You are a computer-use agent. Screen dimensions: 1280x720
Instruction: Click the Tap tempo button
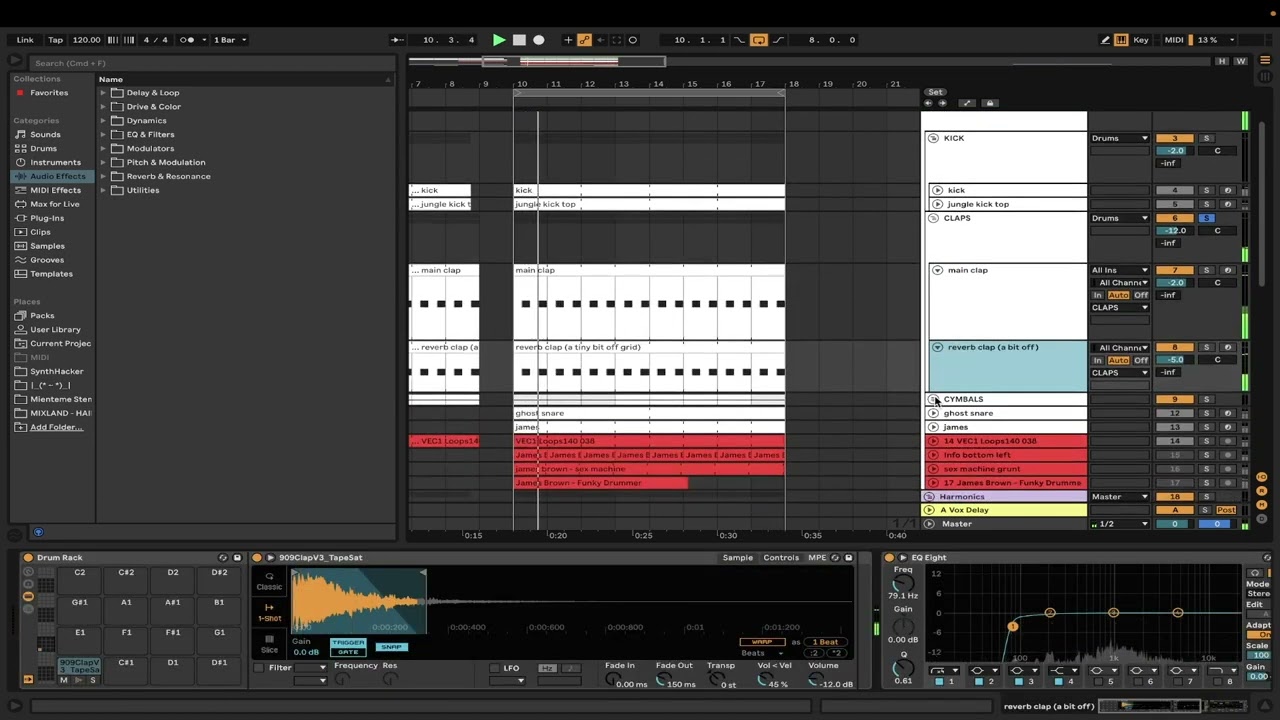pyautogui.click(x=56, y=40)
